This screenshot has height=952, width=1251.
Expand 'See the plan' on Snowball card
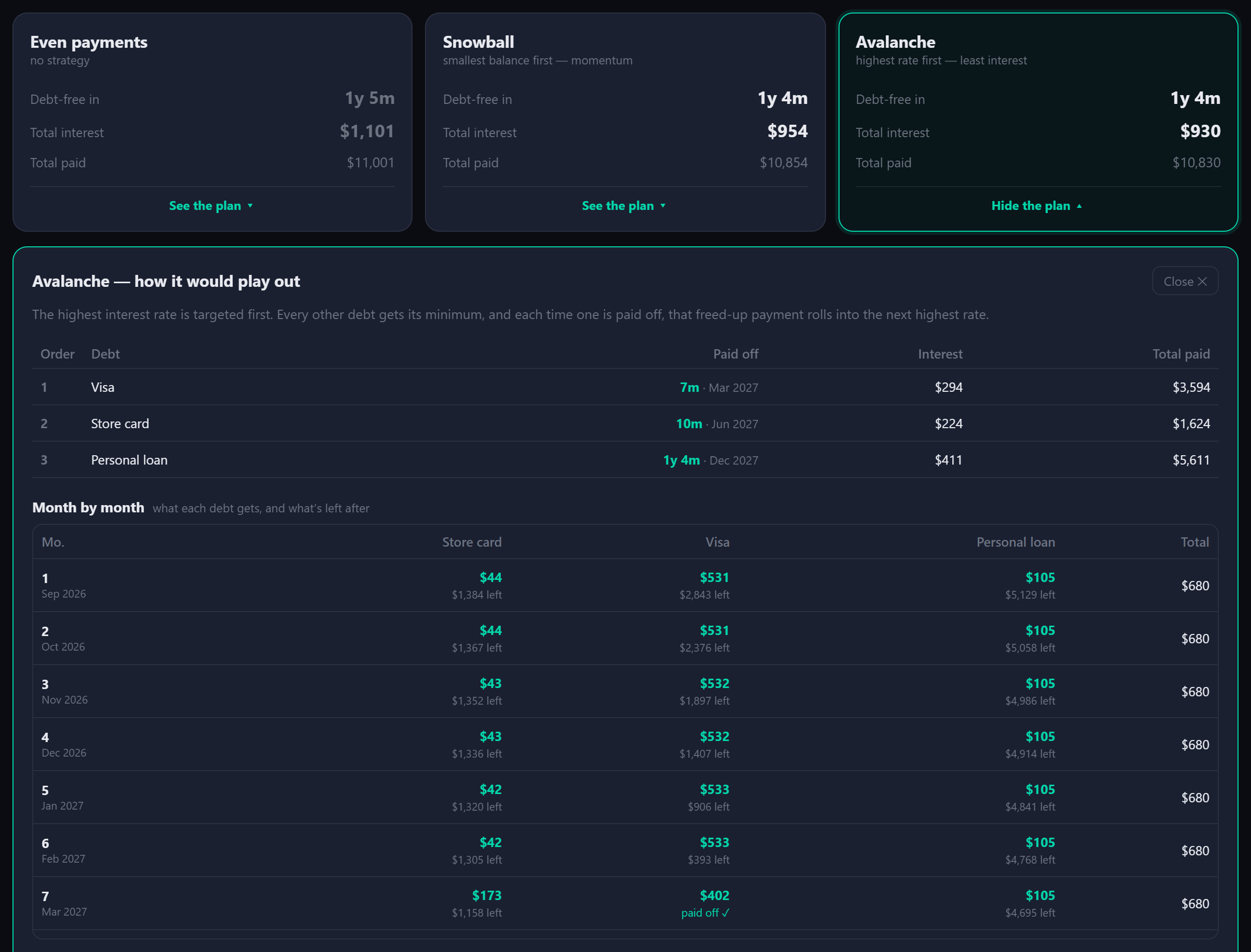pos(624,206)
